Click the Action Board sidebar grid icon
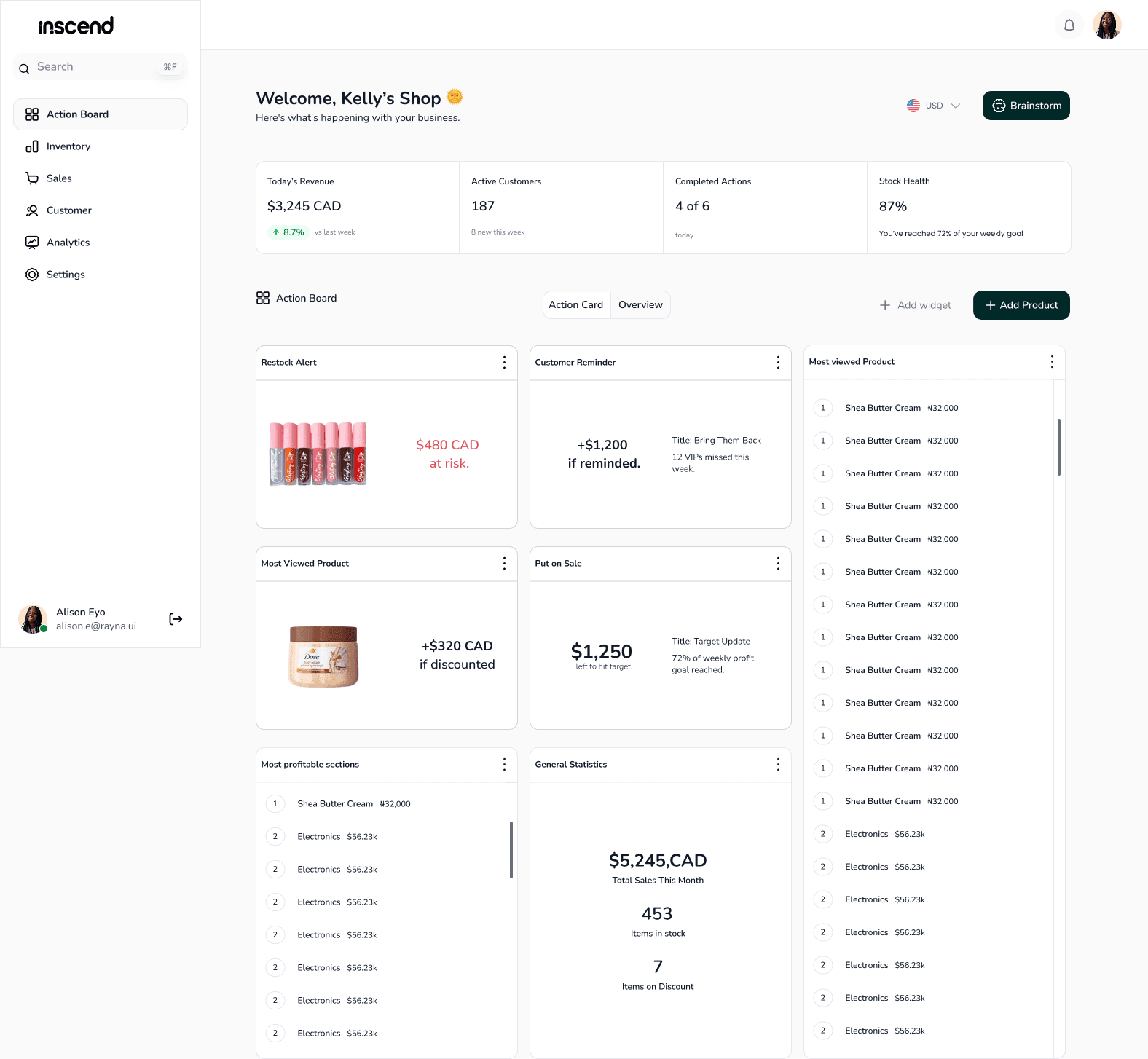The image size is (1148, 1059). click(32, 114)
